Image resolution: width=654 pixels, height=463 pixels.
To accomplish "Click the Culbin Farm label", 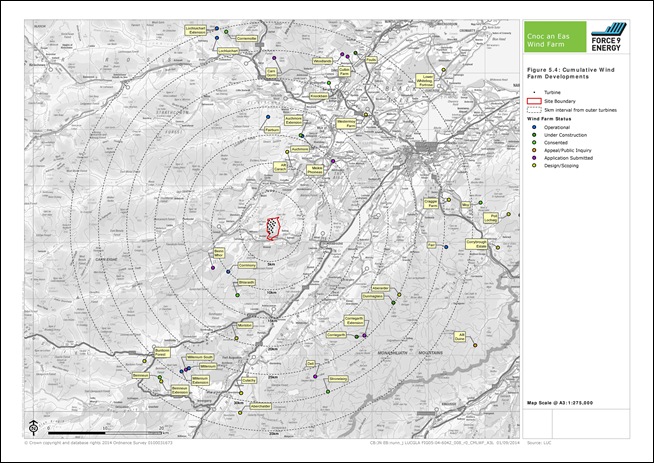I will pos(344,71).
